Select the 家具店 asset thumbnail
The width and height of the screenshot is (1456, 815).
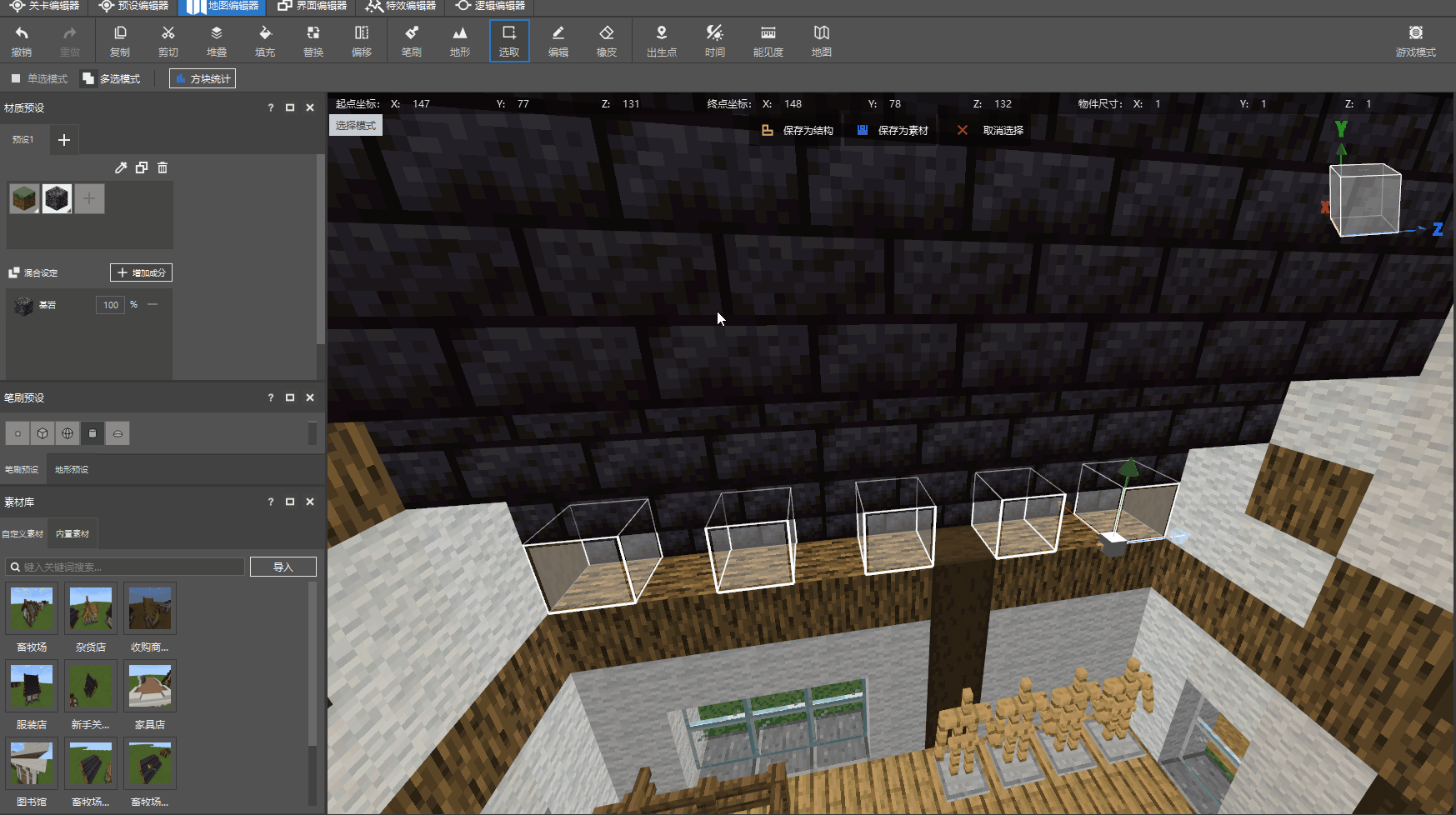click(x=150, y=687)
